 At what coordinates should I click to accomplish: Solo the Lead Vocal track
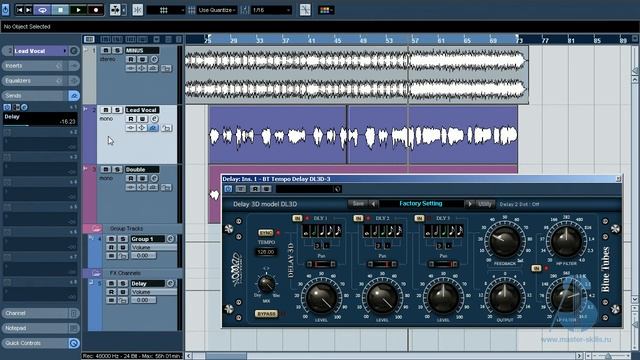click(117, 110)
